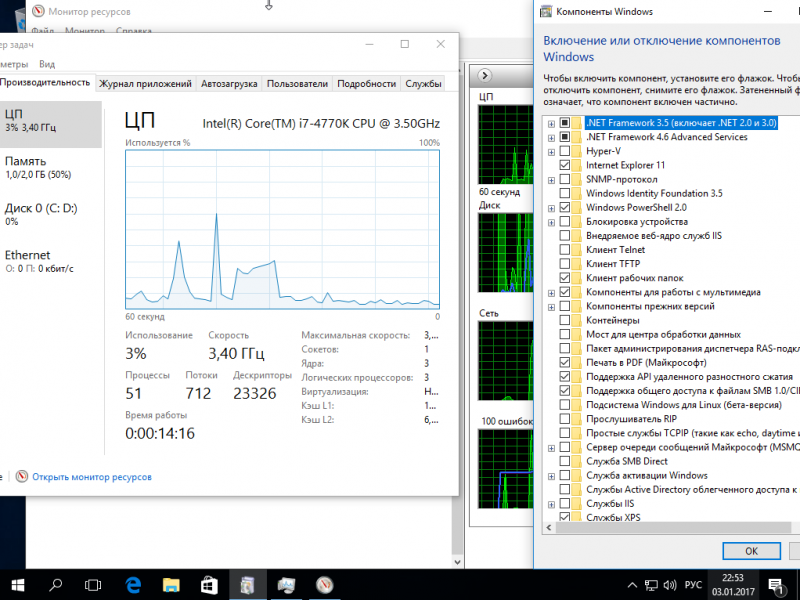Launch Microsoft Edge from taskbar
The image size is (800, 600).
click(133, 585)
